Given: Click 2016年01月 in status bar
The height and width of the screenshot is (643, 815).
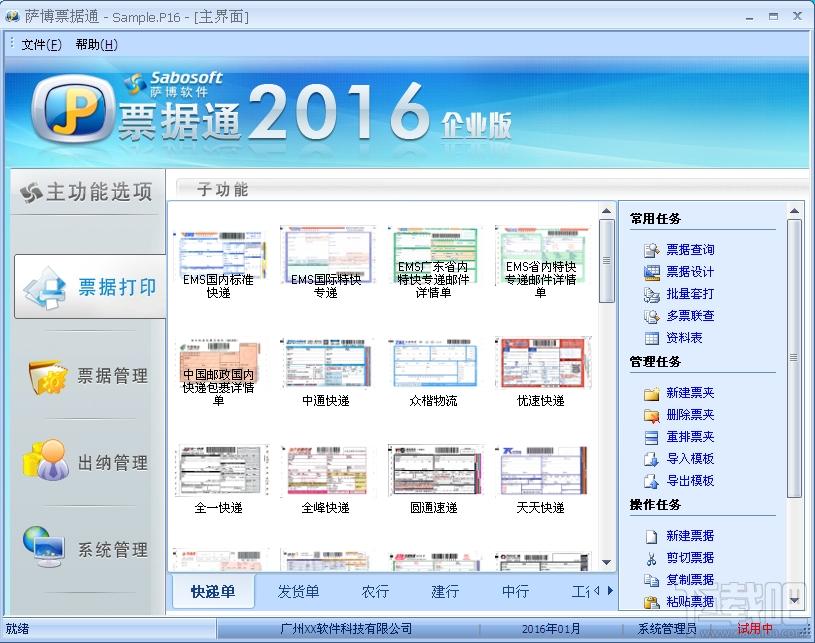Looking at the screenshot, I should coord(551,629).
